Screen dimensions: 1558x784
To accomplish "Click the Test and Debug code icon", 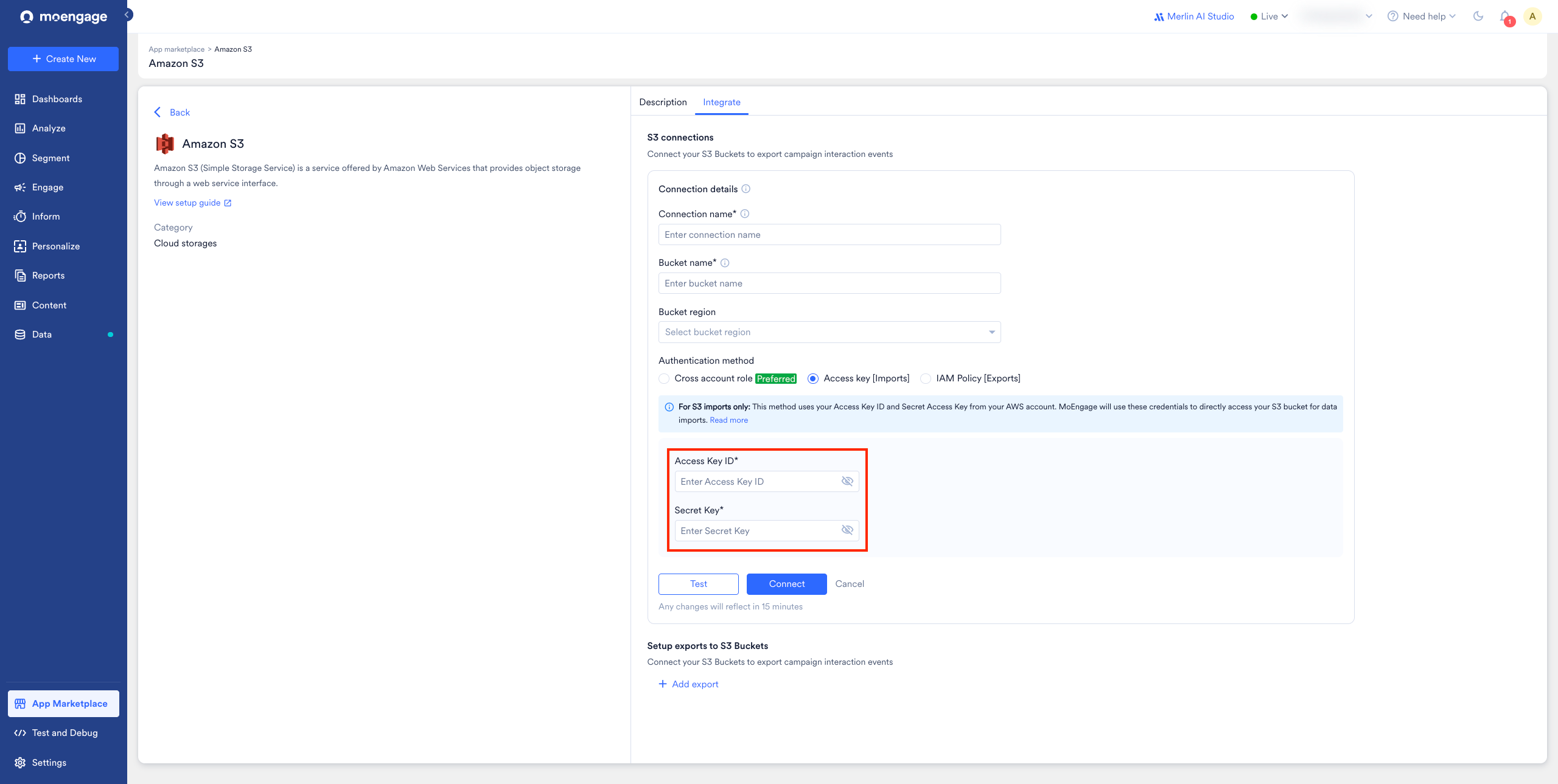I will tap(20, 733).
